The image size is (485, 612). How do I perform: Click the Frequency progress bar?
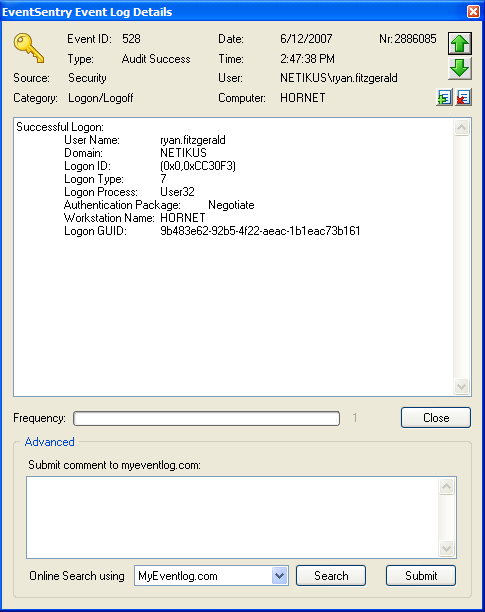pyautogui.click(x=206, y=418)
